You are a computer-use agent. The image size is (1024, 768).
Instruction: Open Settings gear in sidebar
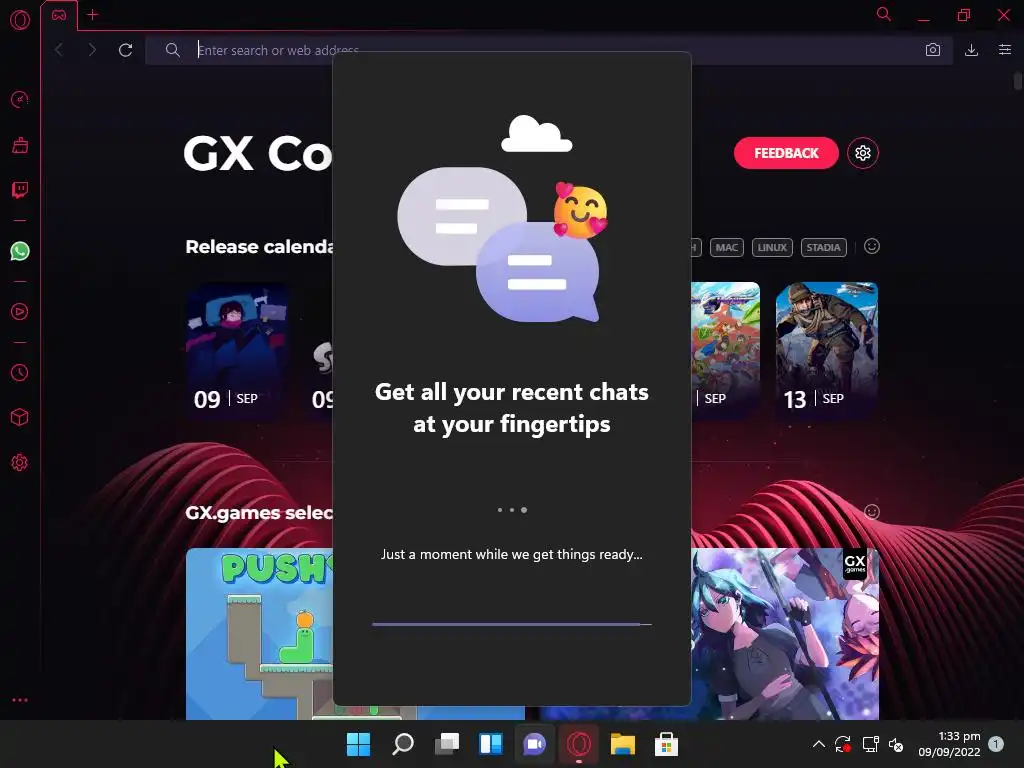coord(20,462)
